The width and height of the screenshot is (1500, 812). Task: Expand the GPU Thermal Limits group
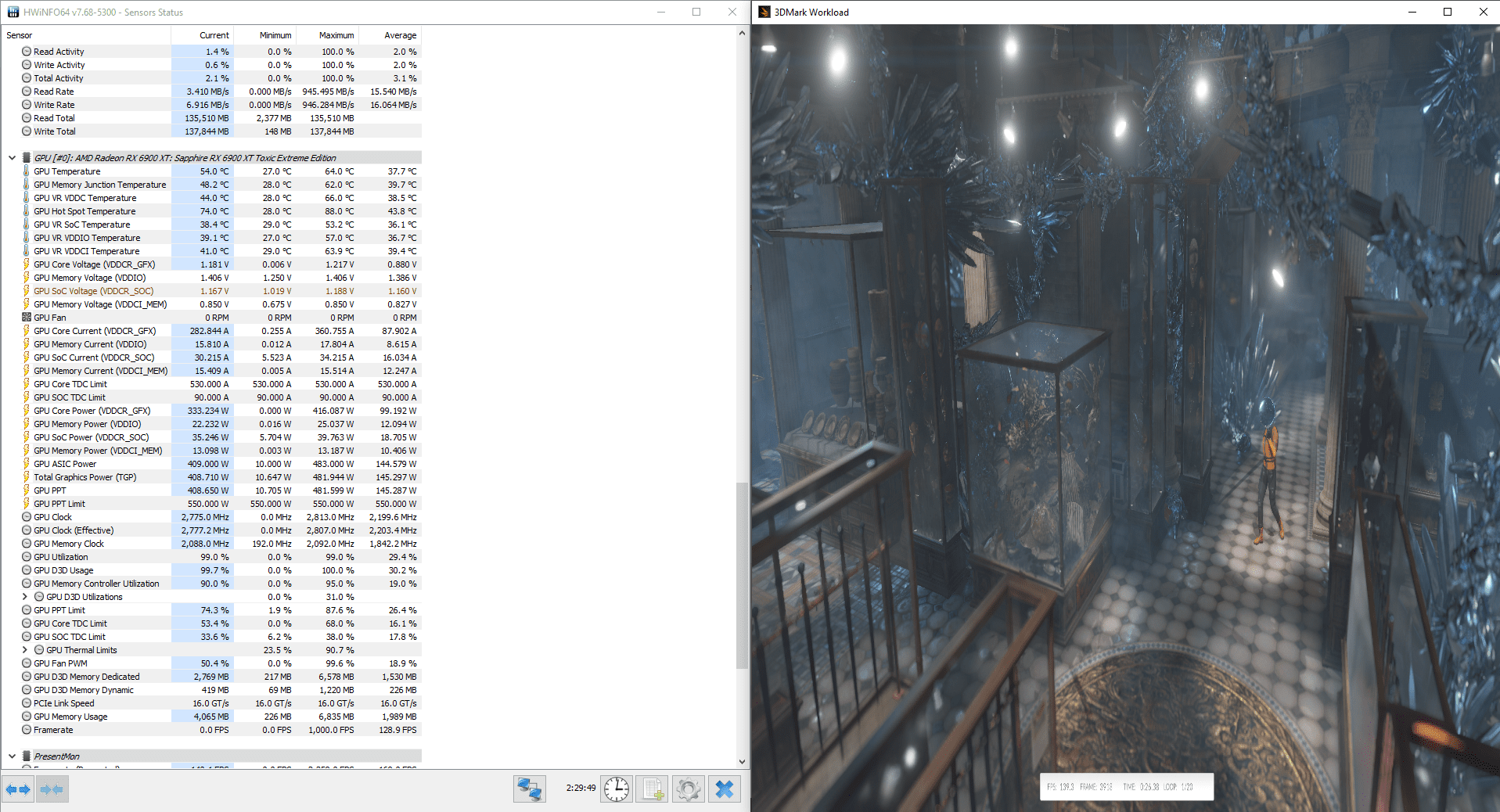pos(24,650)
